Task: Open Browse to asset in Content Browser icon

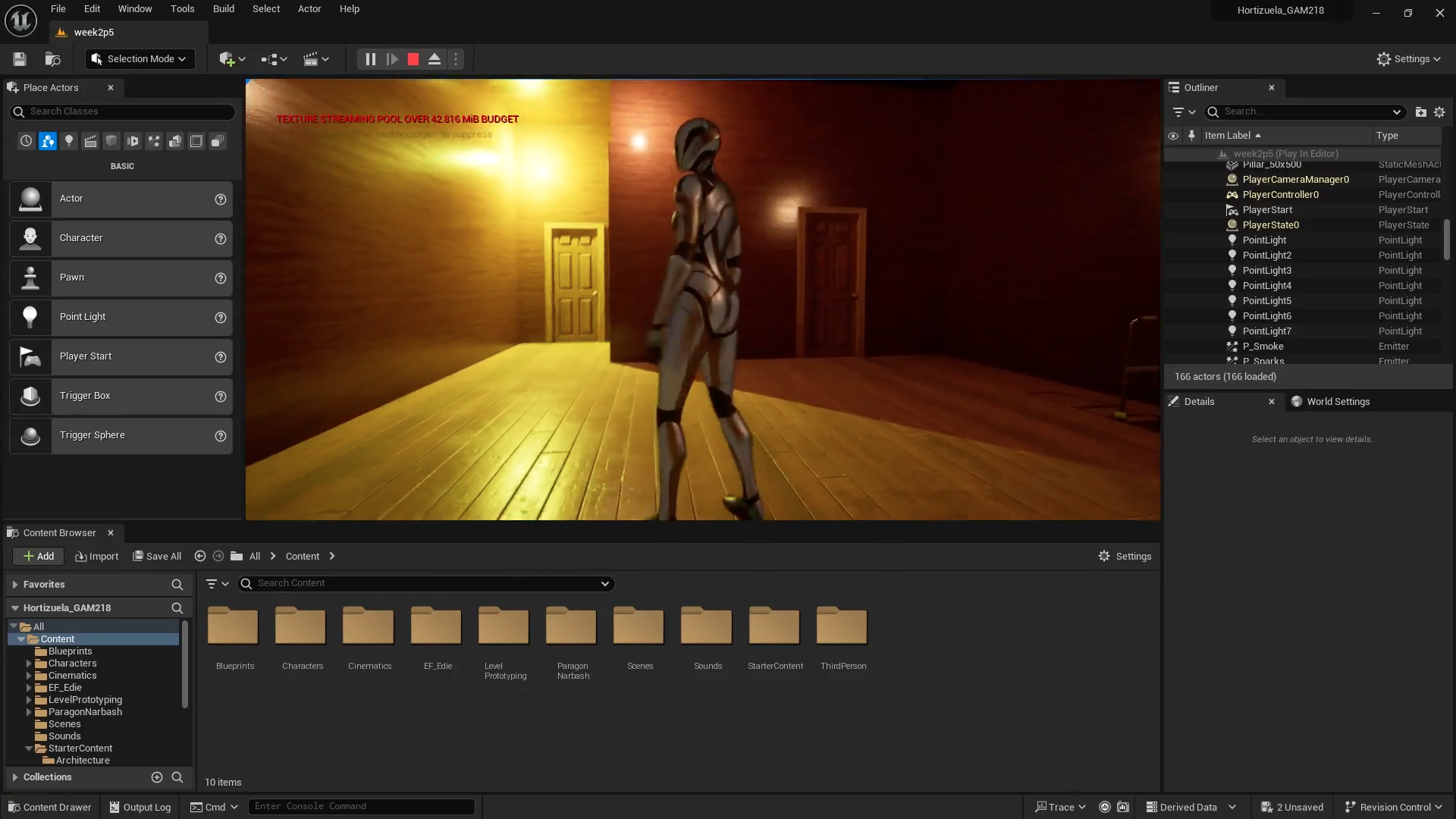Action: 52,59
